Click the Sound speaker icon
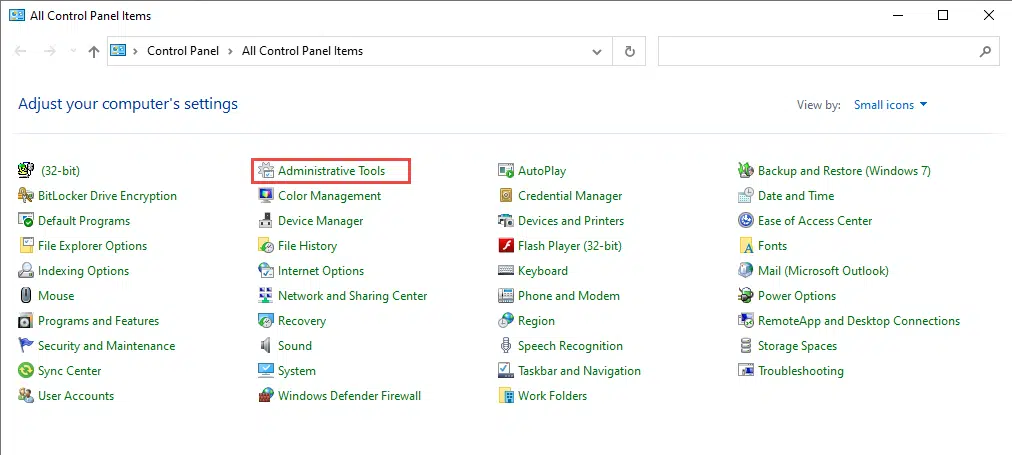The width and height of the screenshot is (1012, 455). (266, 346)
